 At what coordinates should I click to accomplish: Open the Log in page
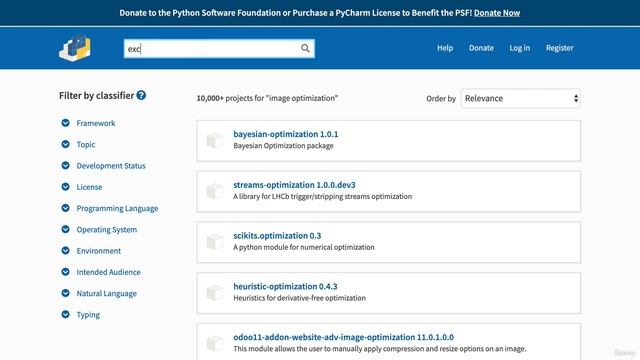click(x=520, y=48)
